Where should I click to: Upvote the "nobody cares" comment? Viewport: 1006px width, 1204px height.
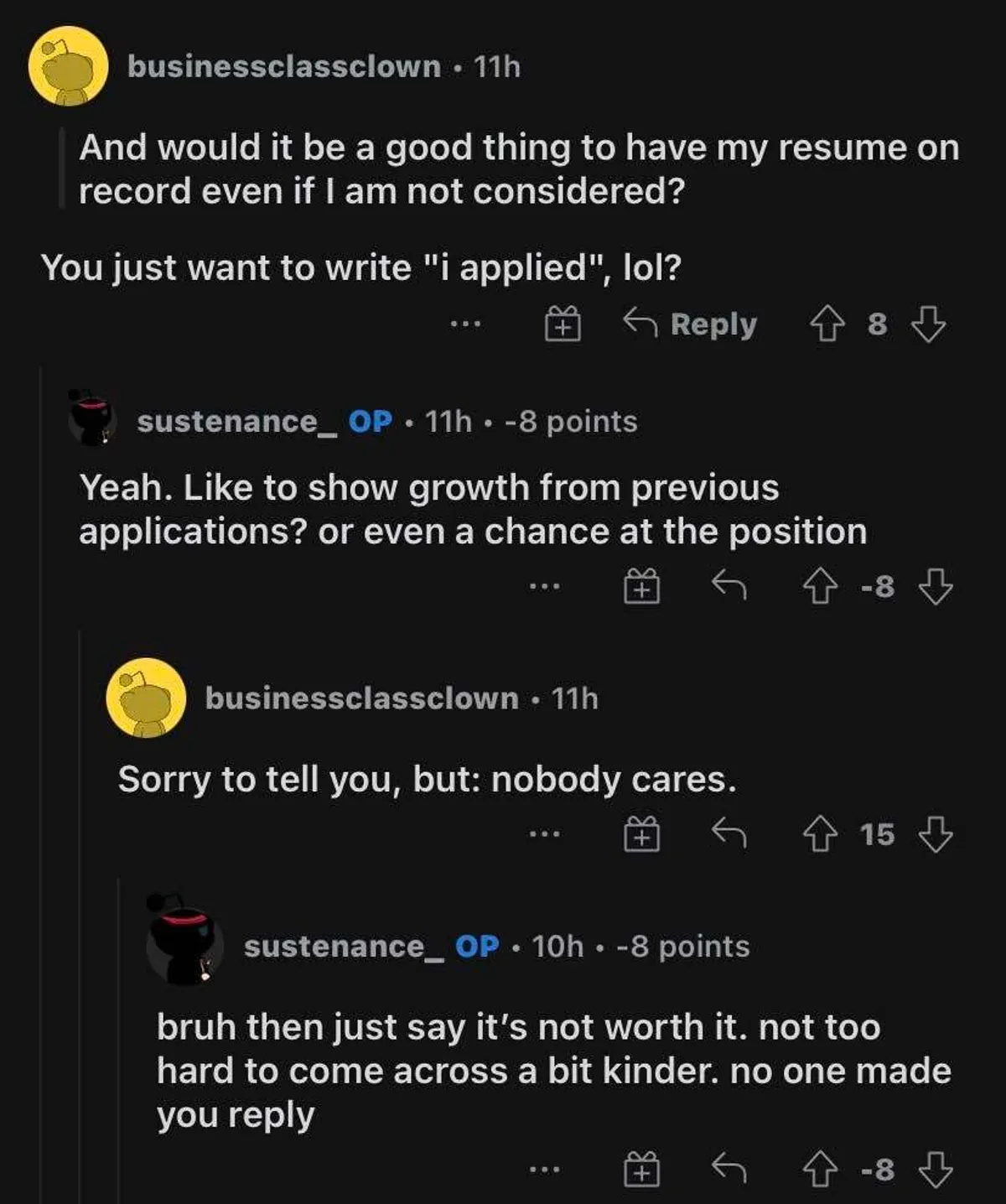click(820, 834)
